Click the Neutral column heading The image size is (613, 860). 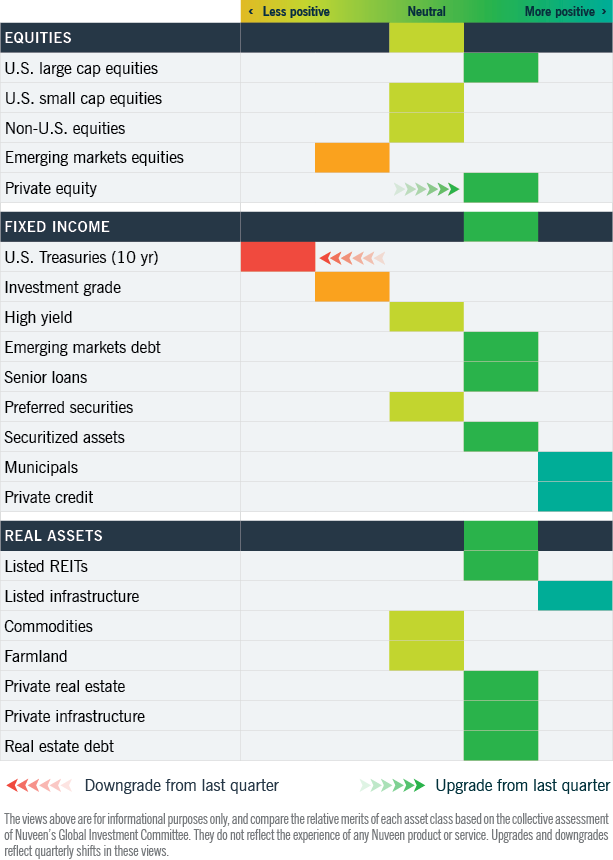pos(426,12)
